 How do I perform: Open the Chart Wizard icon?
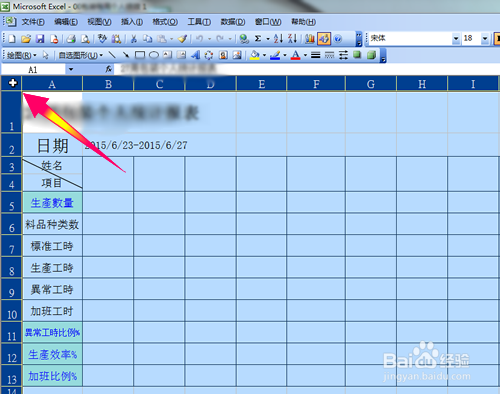310,39
